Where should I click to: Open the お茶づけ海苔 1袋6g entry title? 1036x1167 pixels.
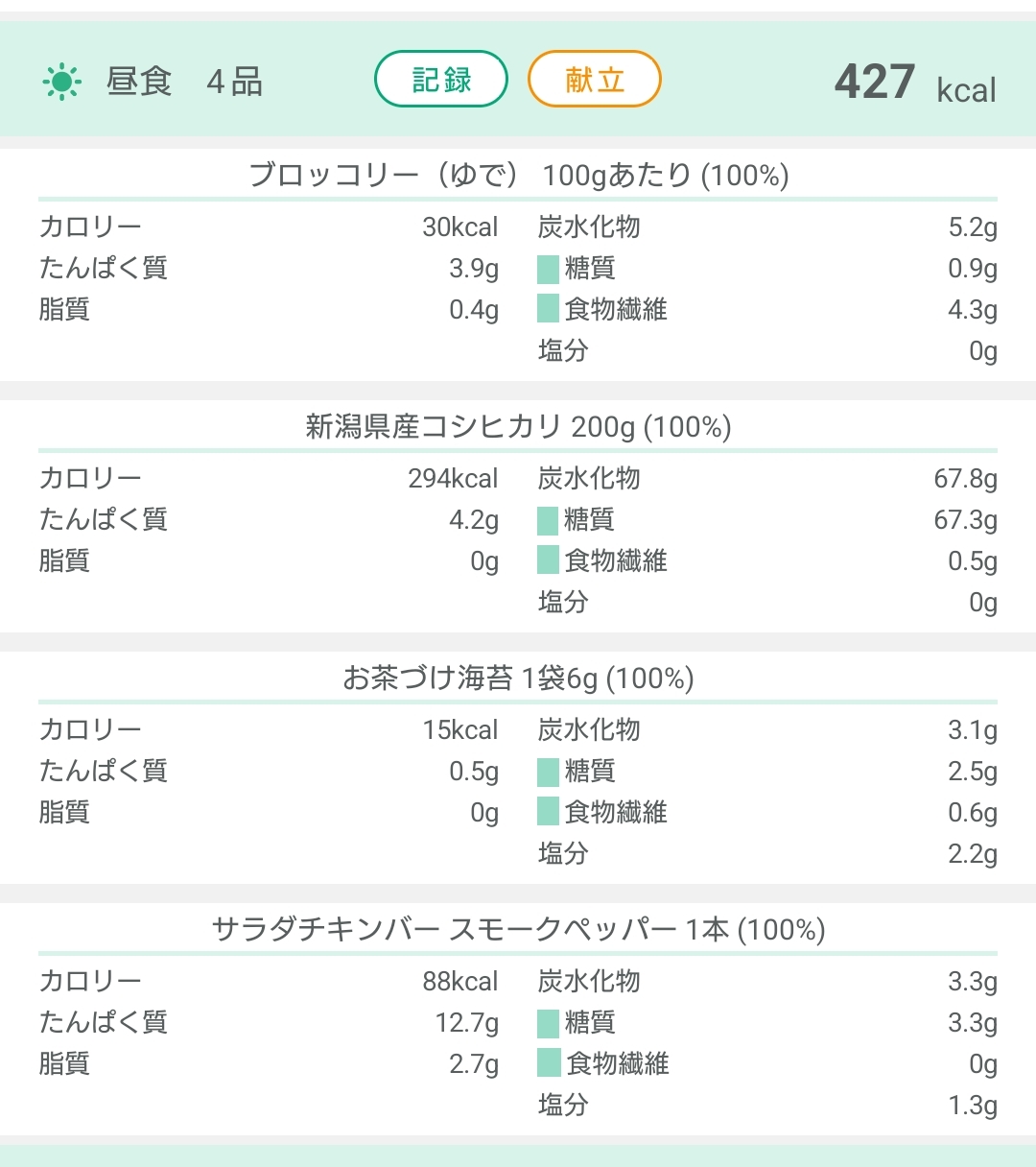pos(518,679)
